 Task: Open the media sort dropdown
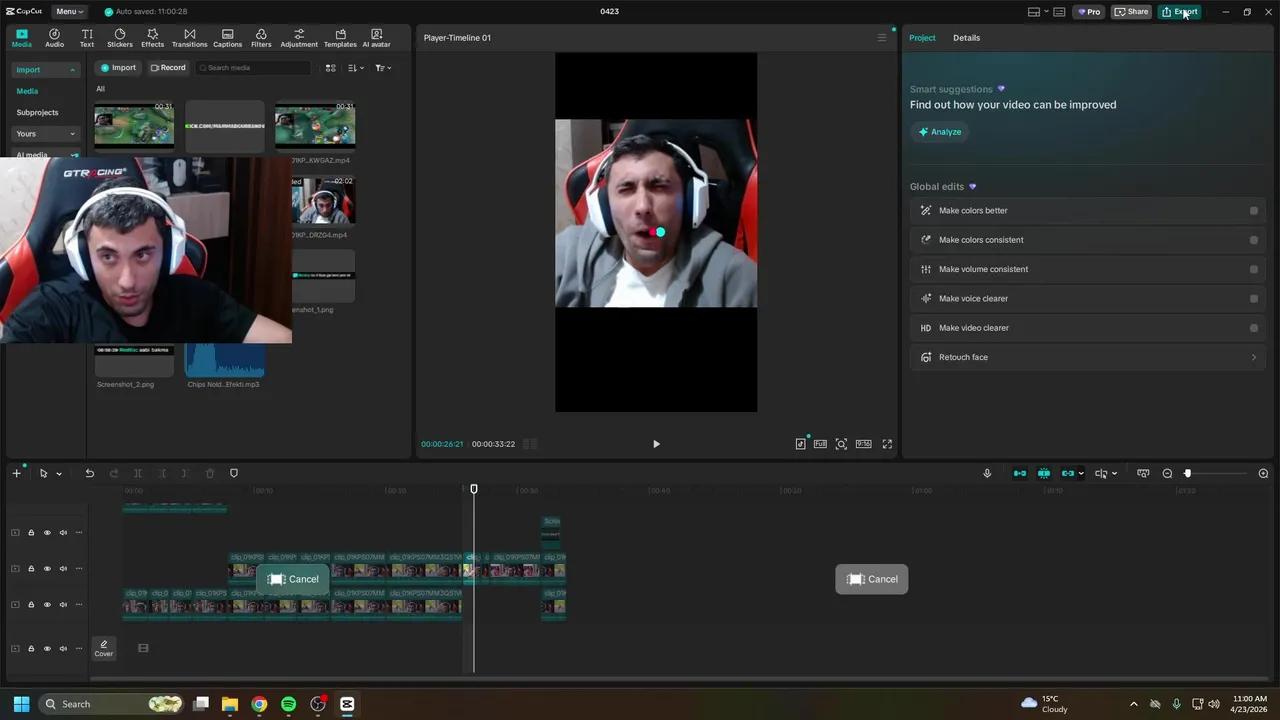click(x=356, y=68)
